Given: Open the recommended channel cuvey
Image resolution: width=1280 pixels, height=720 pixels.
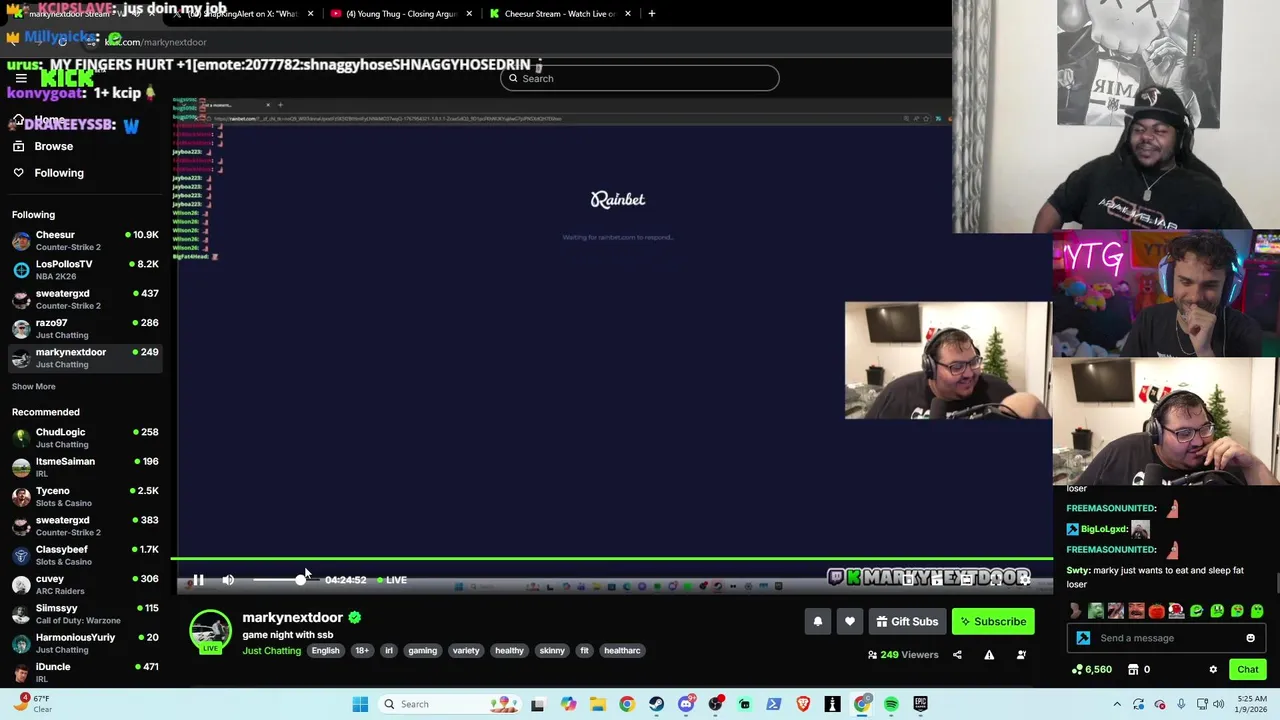Looking at the screenshot, I should 85,584.
